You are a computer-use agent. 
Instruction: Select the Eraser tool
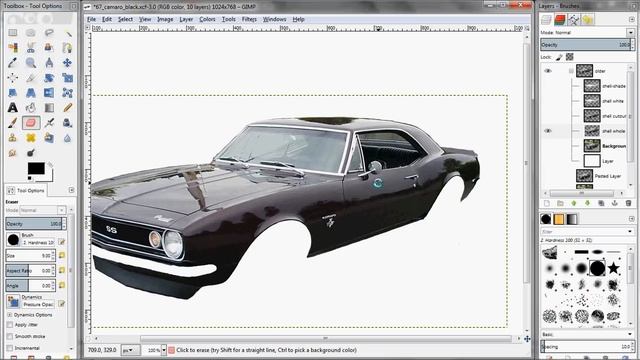click(x=31, y=122)
